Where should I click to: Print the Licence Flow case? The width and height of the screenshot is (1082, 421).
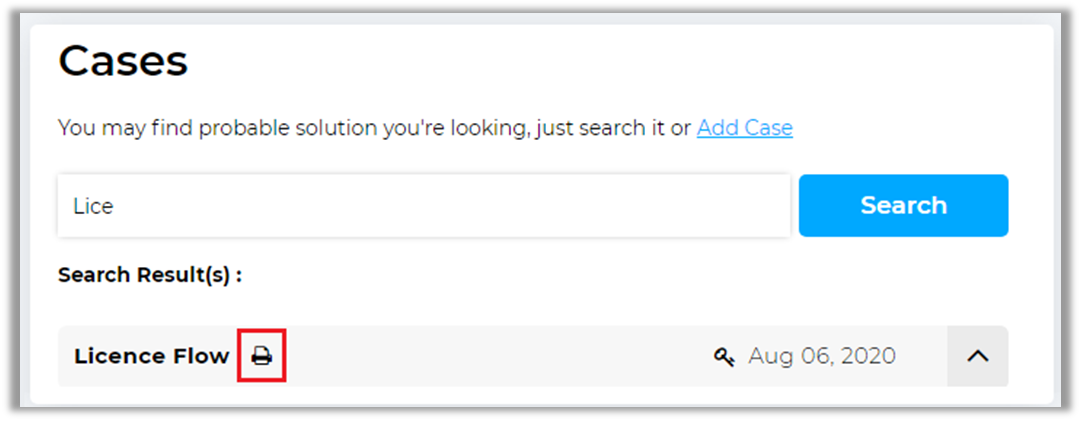click(x=262, y=356)
